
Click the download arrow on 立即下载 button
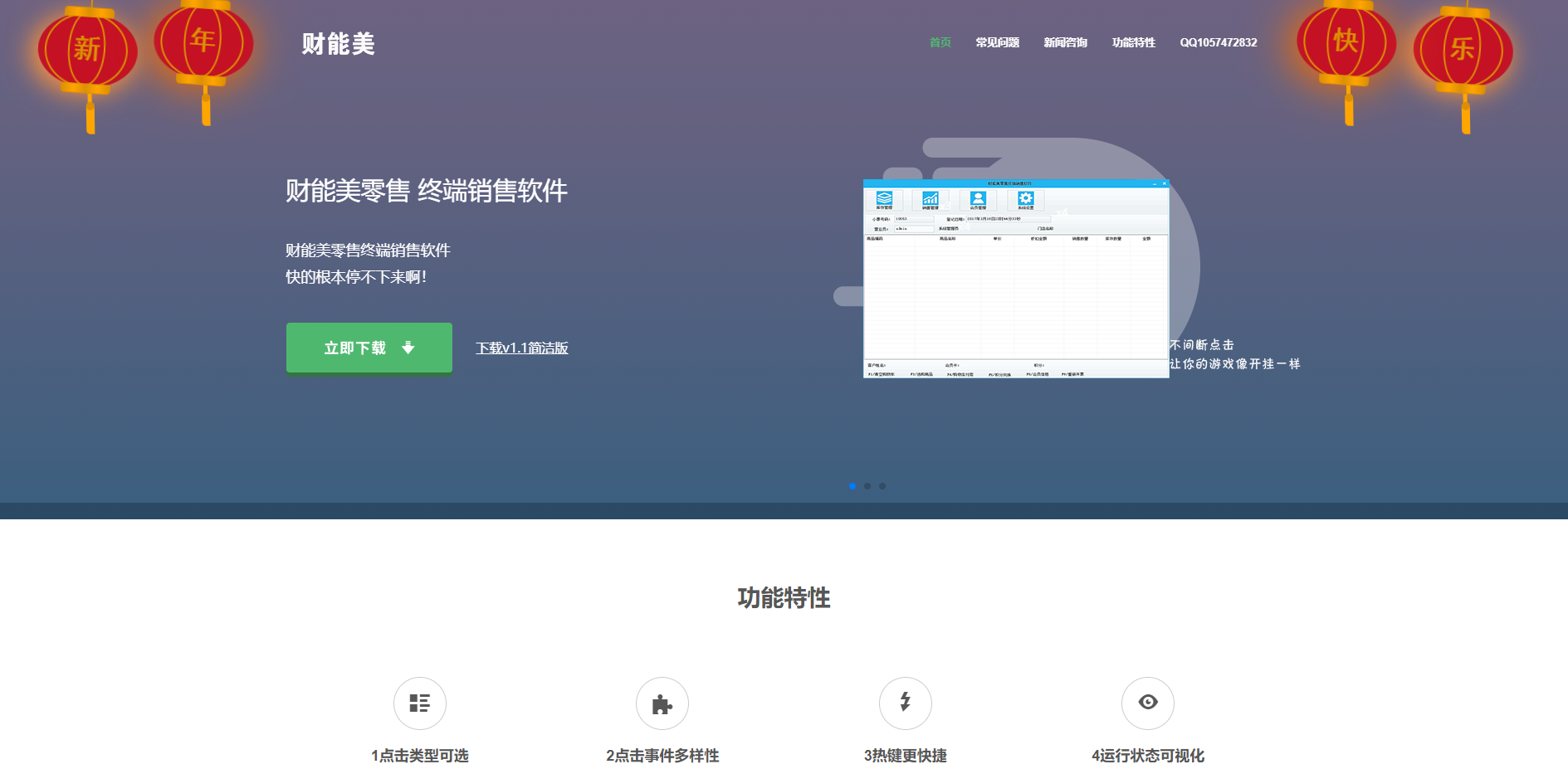pyautogui.click(x=408, y=348)
